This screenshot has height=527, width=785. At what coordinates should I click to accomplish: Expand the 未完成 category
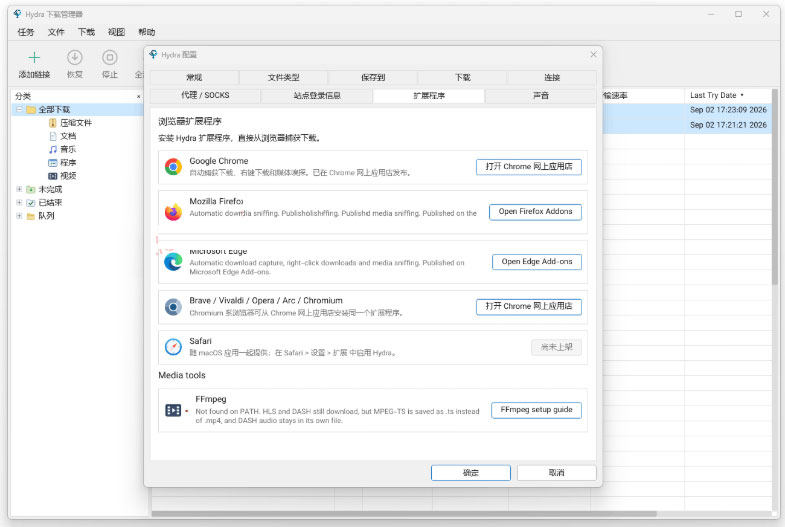[x=19, y=189]
